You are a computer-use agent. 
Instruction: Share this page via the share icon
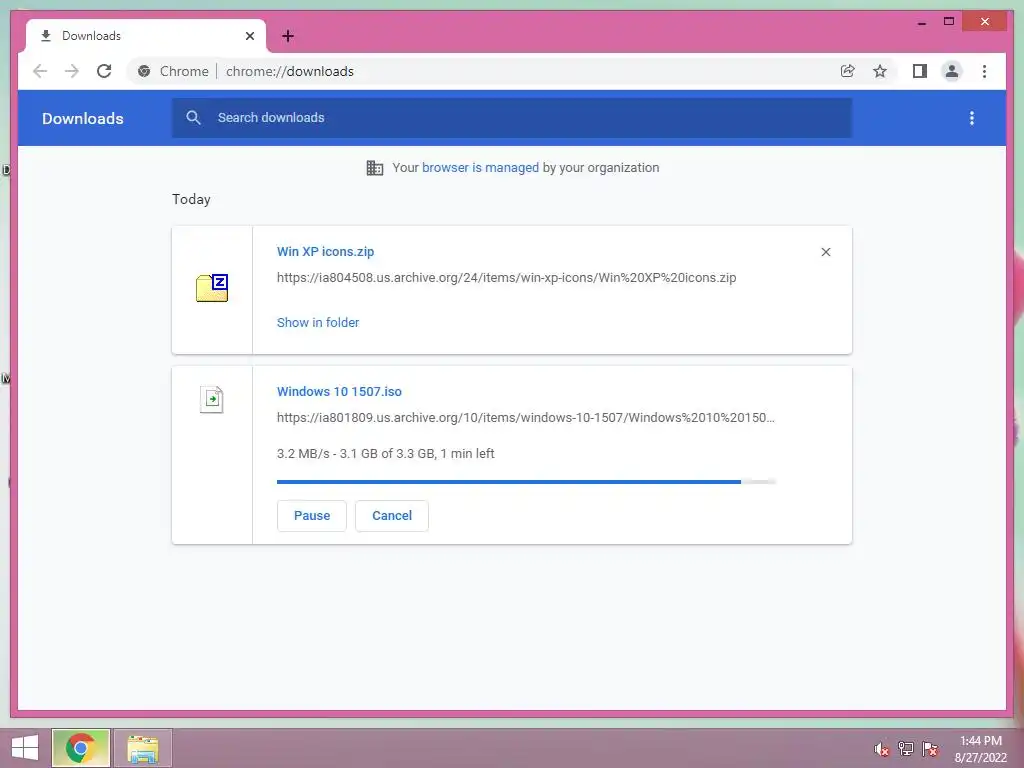click(x=848, y=71)
